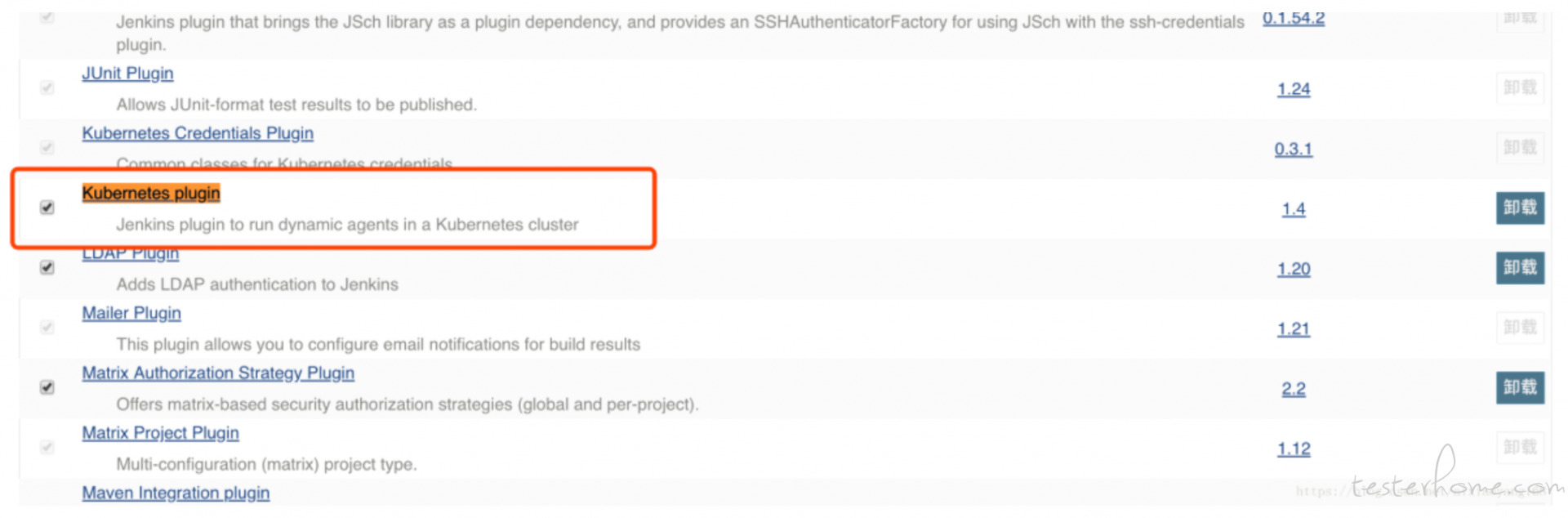Click the Matrix Project Plugin link

click(x=160, y=433)
